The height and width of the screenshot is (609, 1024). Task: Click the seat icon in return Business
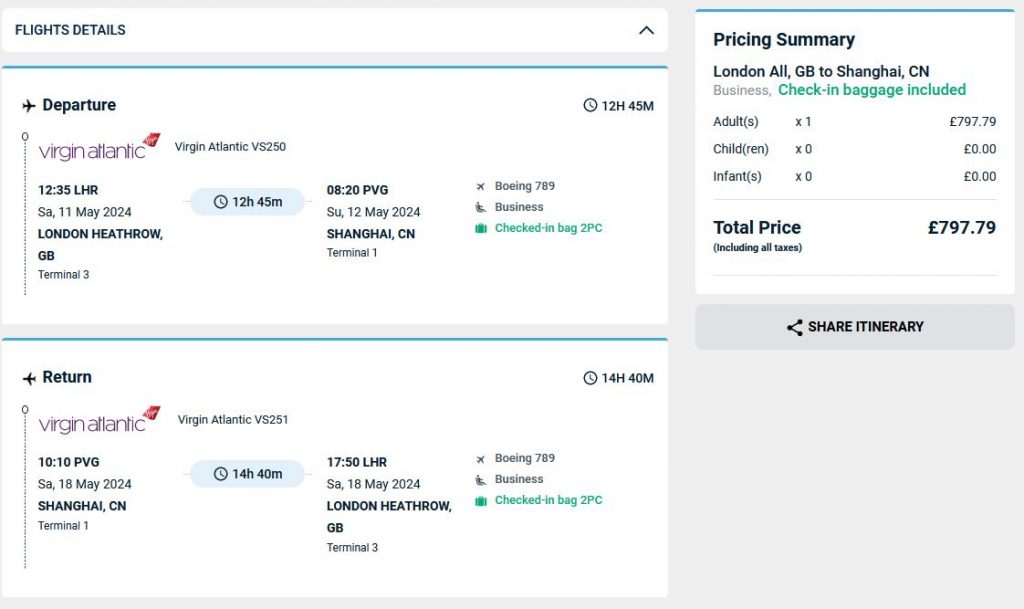point(481,480)
